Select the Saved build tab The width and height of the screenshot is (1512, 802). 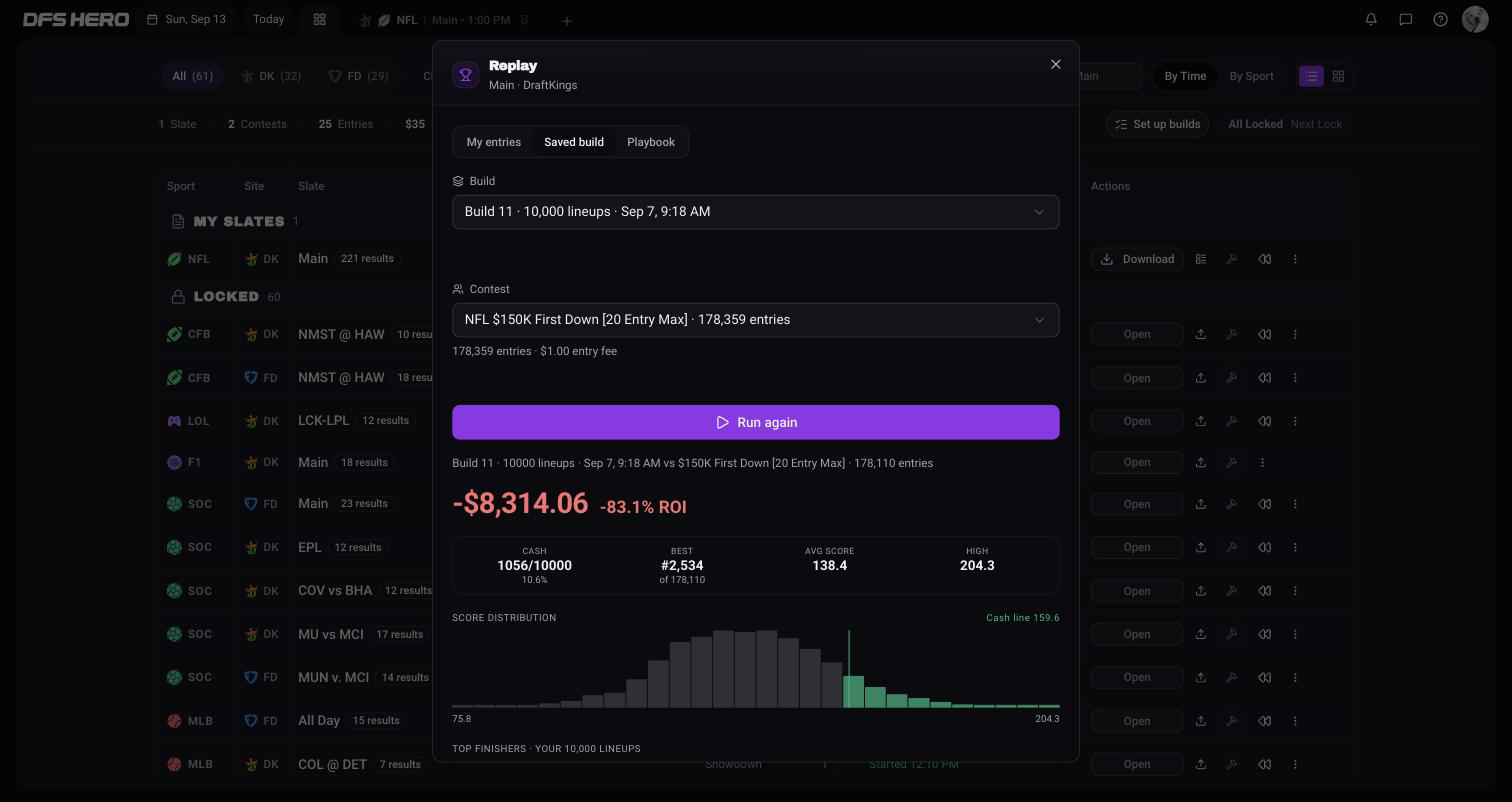(574, 142)
